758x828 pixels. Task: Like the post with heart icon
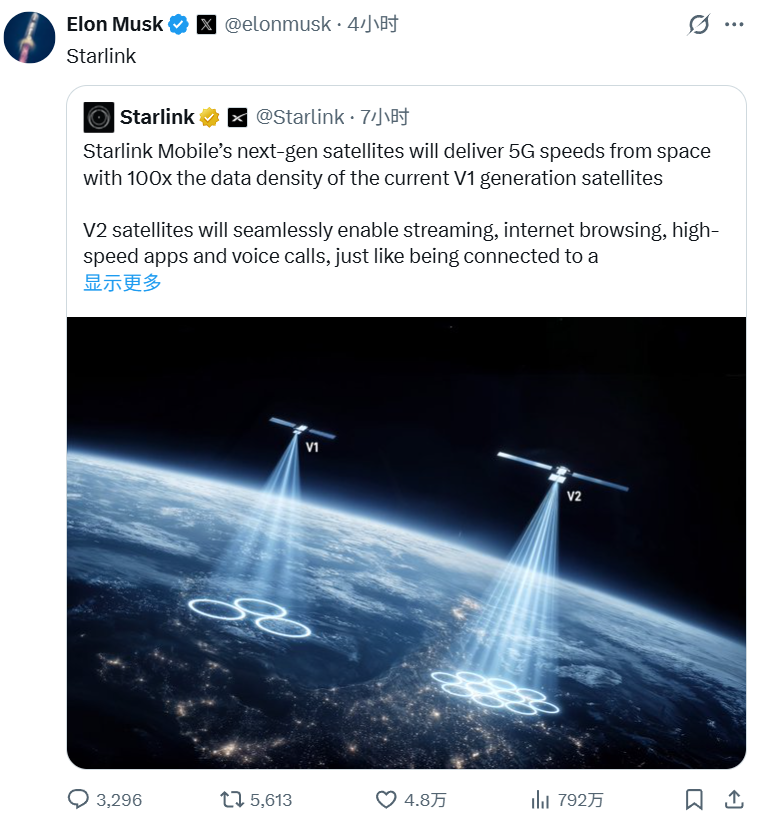click(387, 799)
